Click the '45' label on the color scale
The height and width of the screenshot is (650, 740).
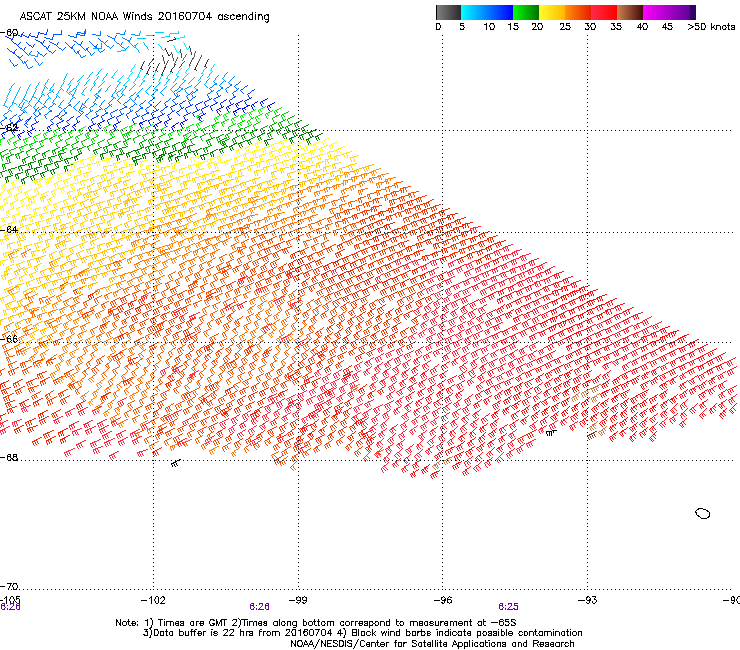point(667,27)
